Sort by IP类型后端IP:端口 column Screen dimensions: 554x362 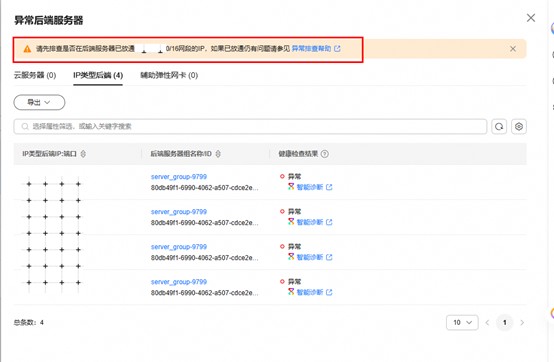[x=83, y=154]
